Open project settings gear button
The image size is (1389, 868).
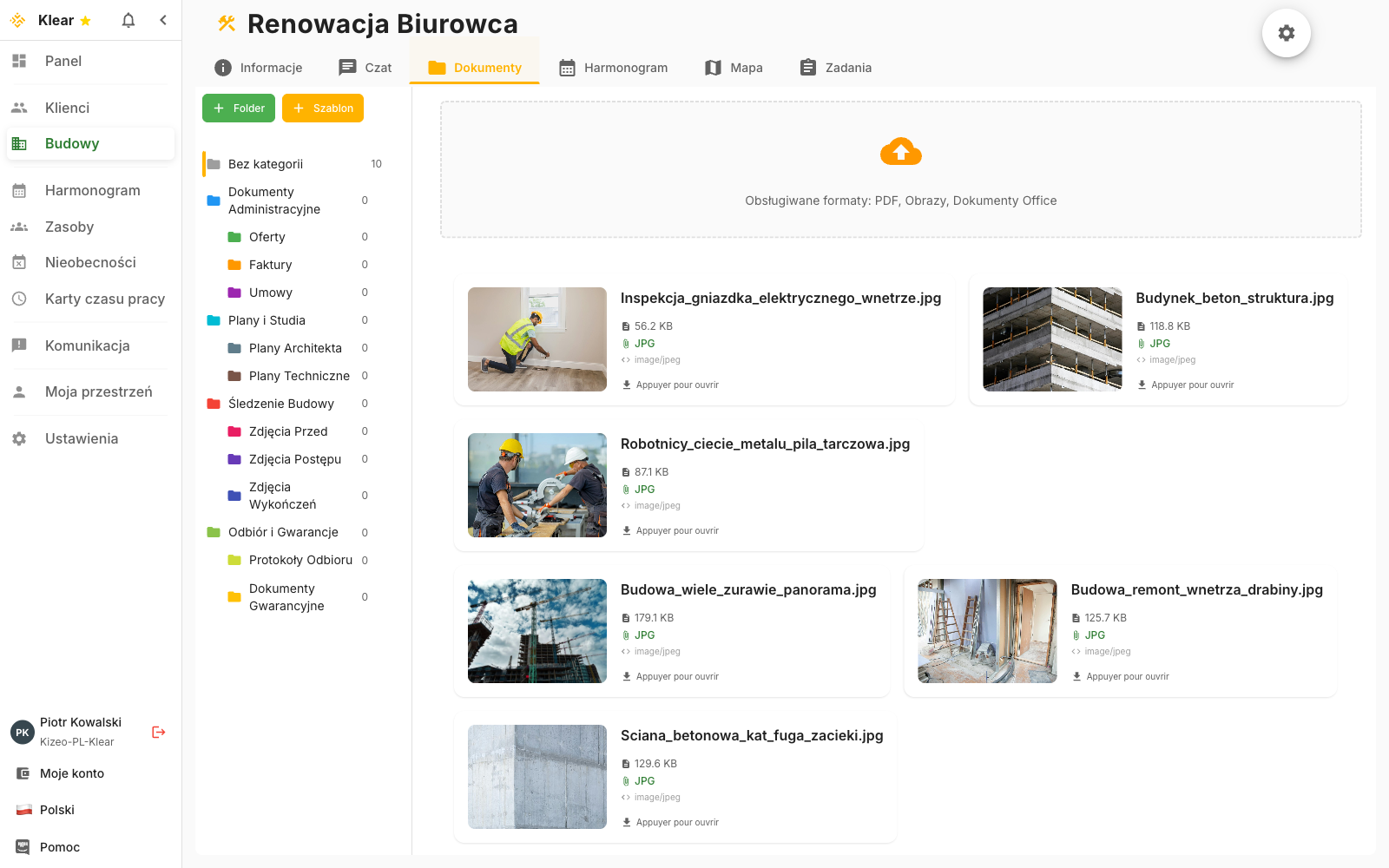click(1286, 33)
